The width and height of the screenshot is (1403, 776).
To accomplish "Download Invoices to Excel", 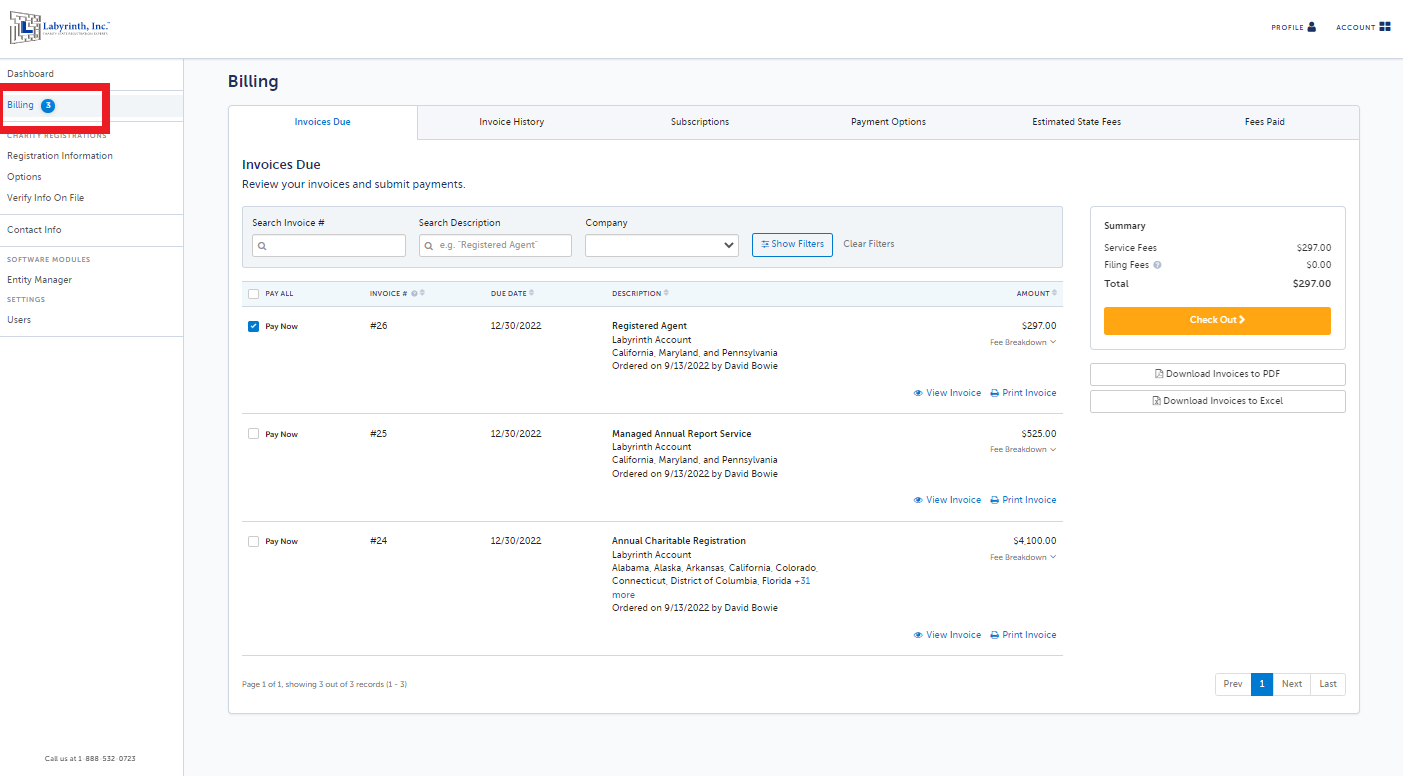I will point(1217,401).
